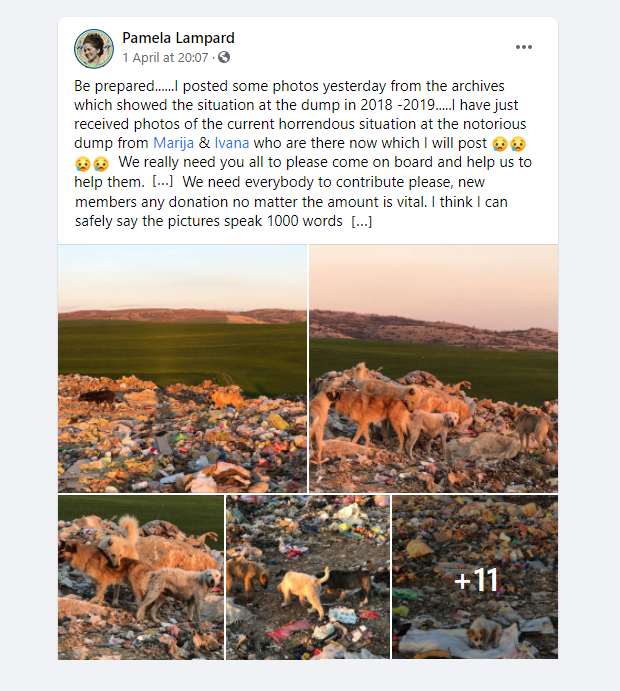The width and height of the screenshot is (620, 691).
Task: Click the '1 April at 20:07' timestamp
Action: [165, 58]
